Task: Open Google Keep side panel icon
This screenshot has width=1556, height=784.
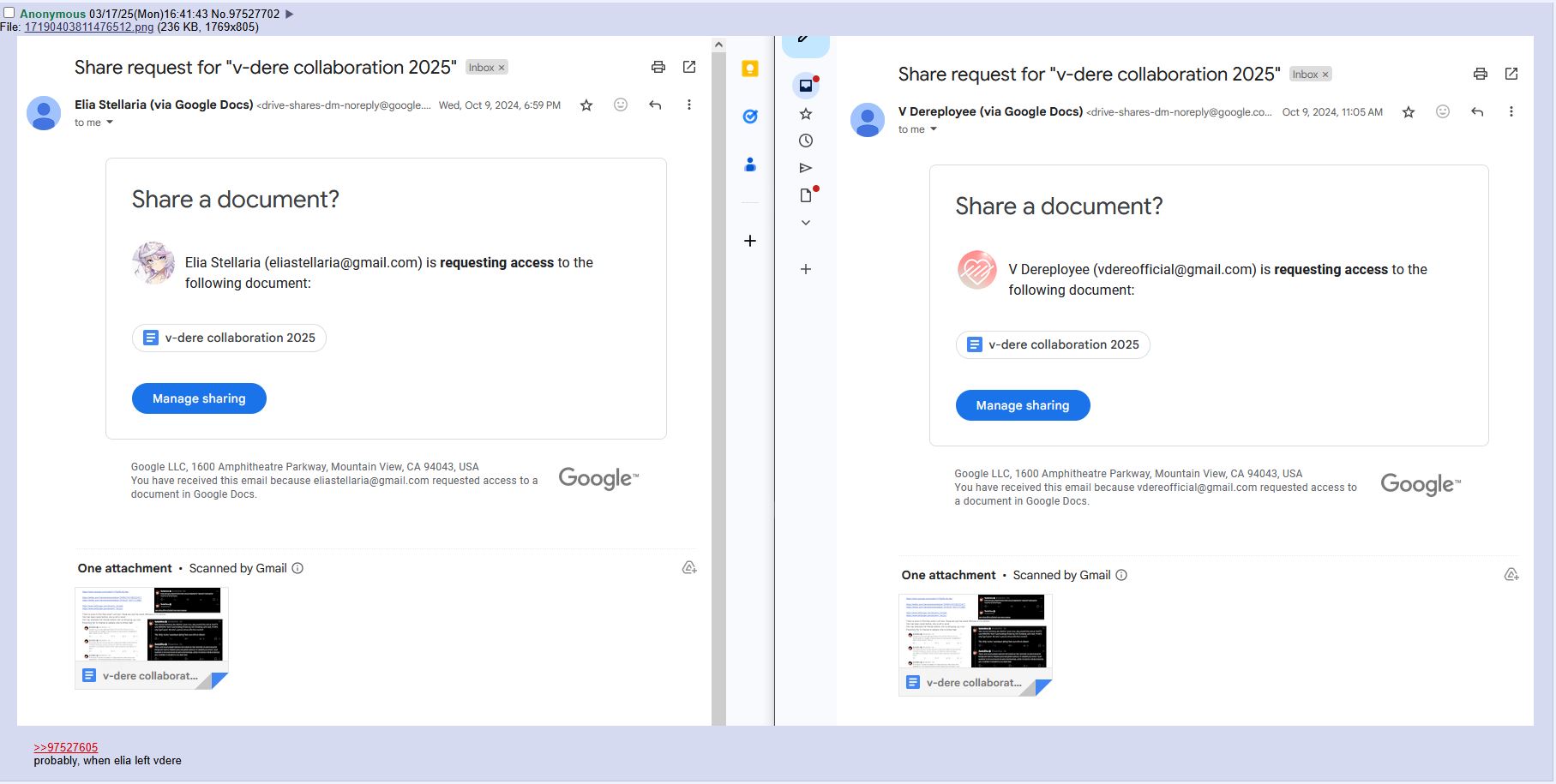Action: (x=750, y=69)
